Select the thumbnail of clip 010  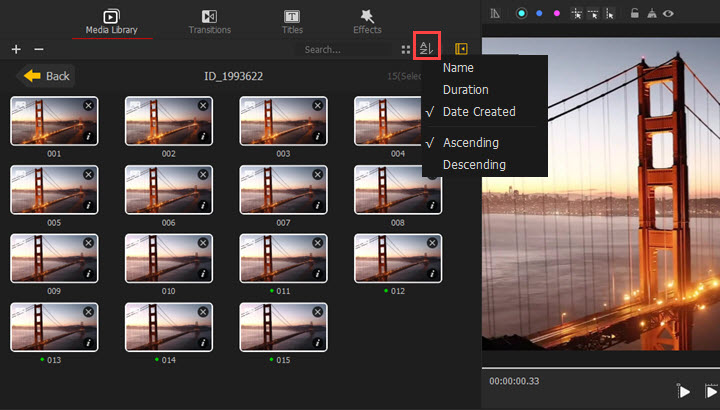(168, 258)
